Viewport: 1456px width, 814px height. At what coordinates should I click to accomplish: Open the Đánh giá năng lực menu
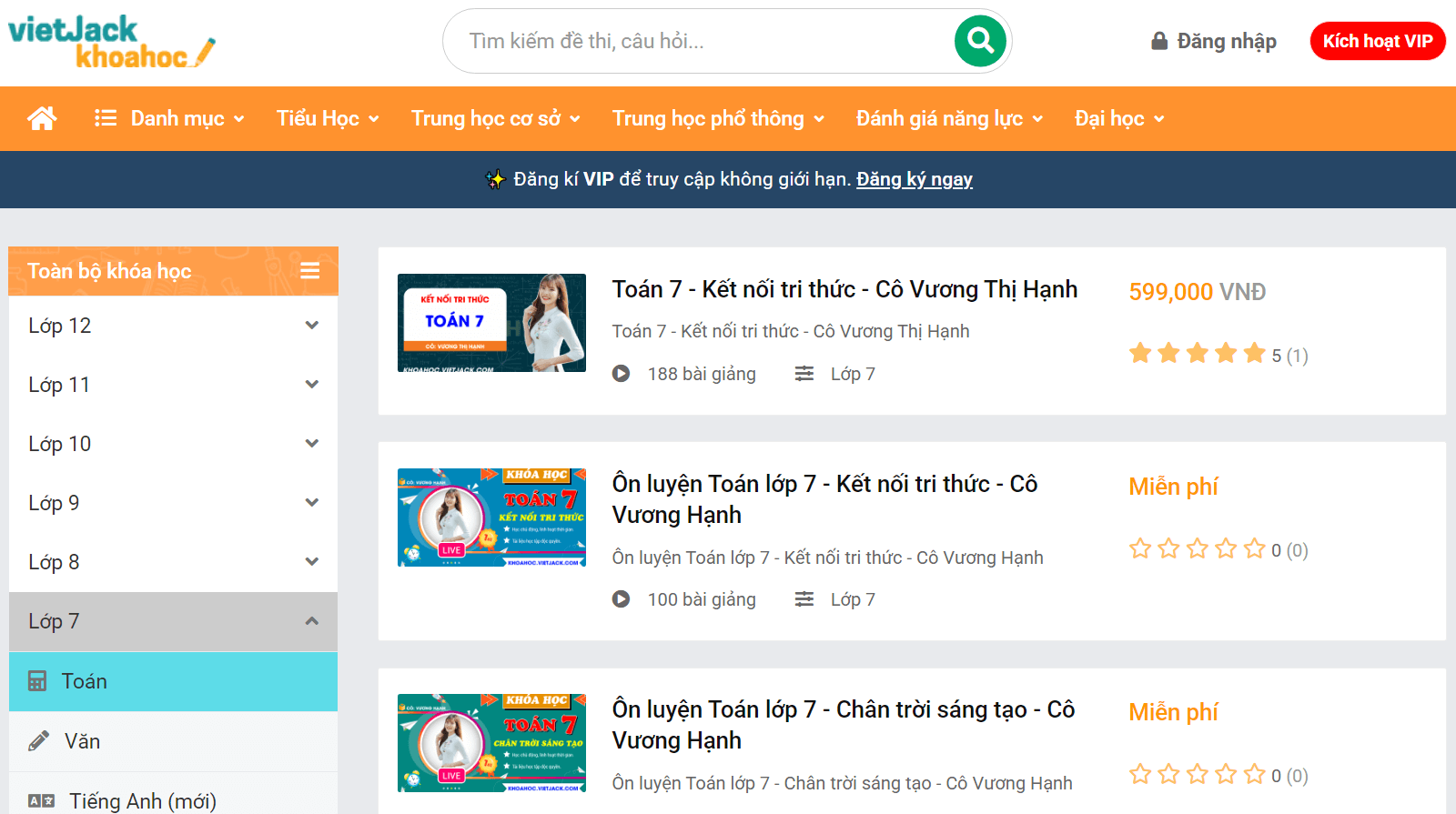(949, 118)
